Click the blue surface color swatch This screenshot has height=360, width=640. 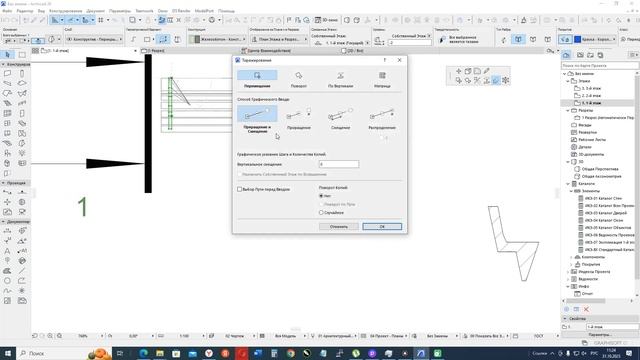pyautogui.click(x=578, y=39)
